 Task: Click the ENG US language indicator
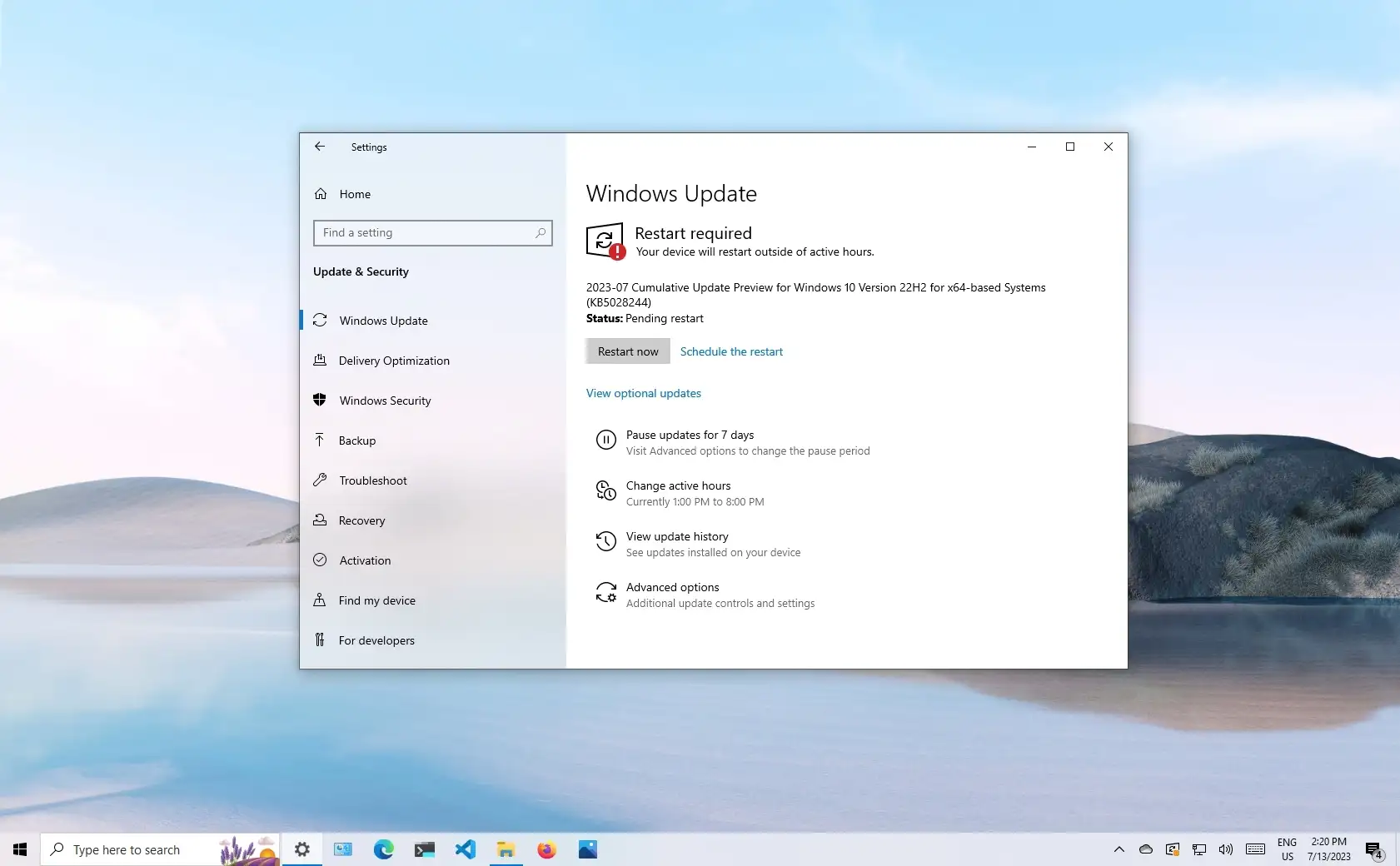pyautogui.click(x=1288, y=849)
